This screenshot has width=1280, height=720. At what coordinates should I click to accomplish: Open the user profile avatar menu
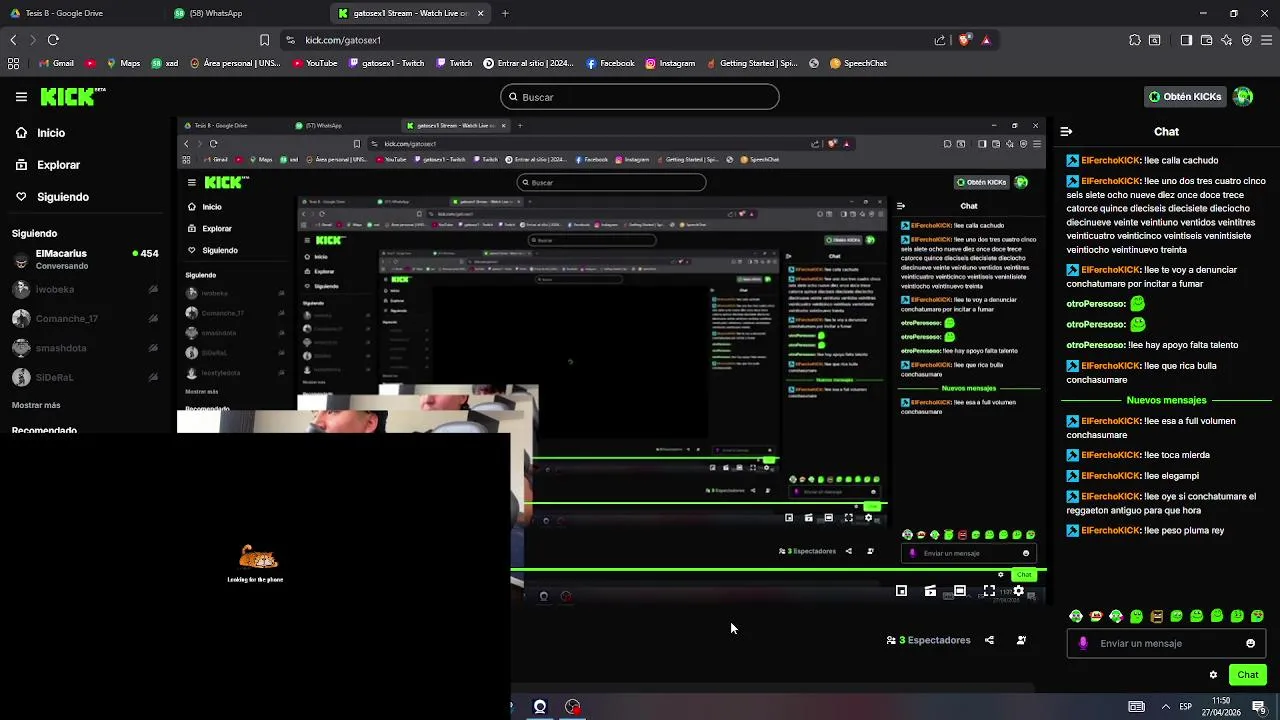click(1243, 97)
